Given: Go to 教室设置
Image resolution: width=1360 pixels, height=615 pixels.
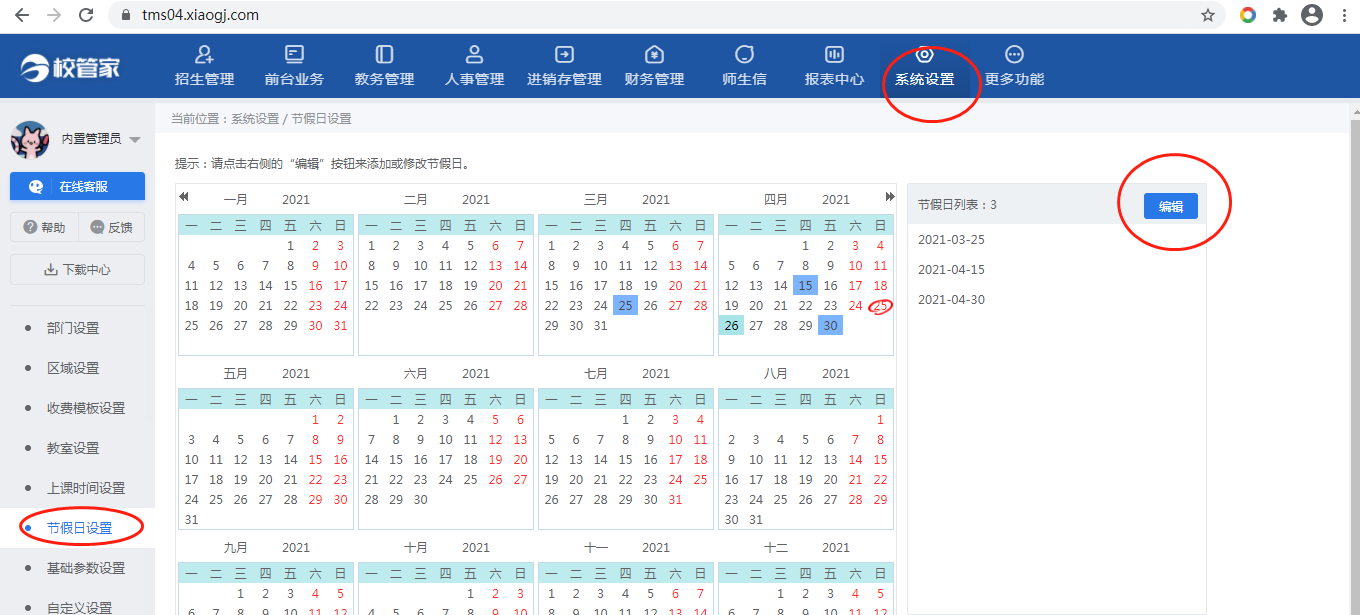Looking at the screenshot, I should pos(73,448).
